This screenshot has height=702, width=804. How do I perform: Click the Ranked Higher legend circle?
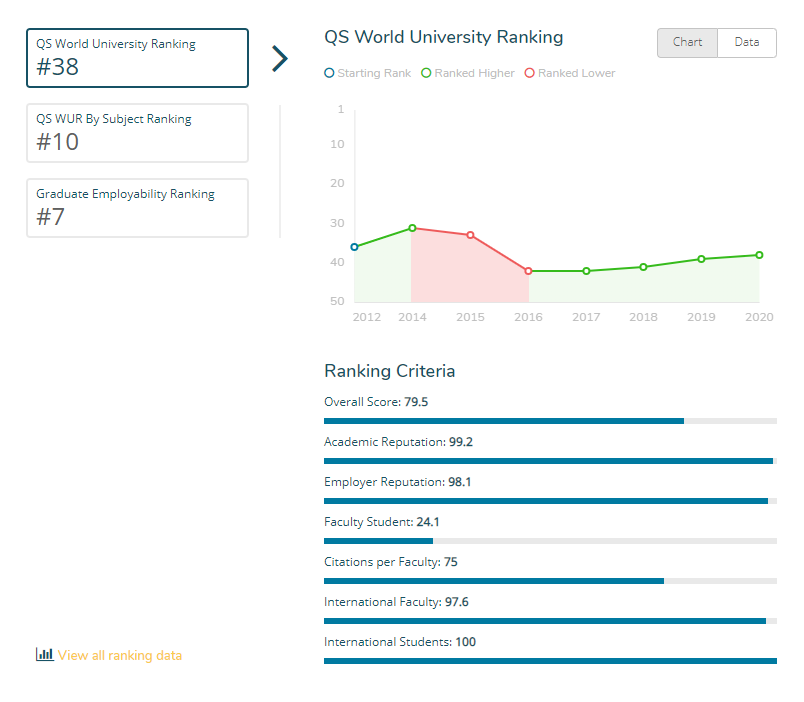click(x=426, y=73)
